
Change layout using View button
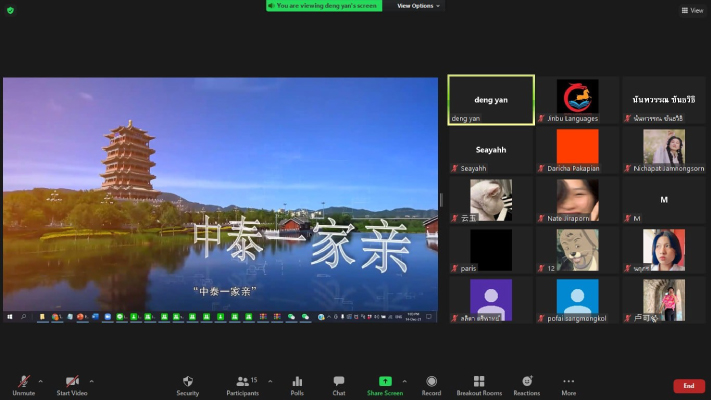click(692, 10)
